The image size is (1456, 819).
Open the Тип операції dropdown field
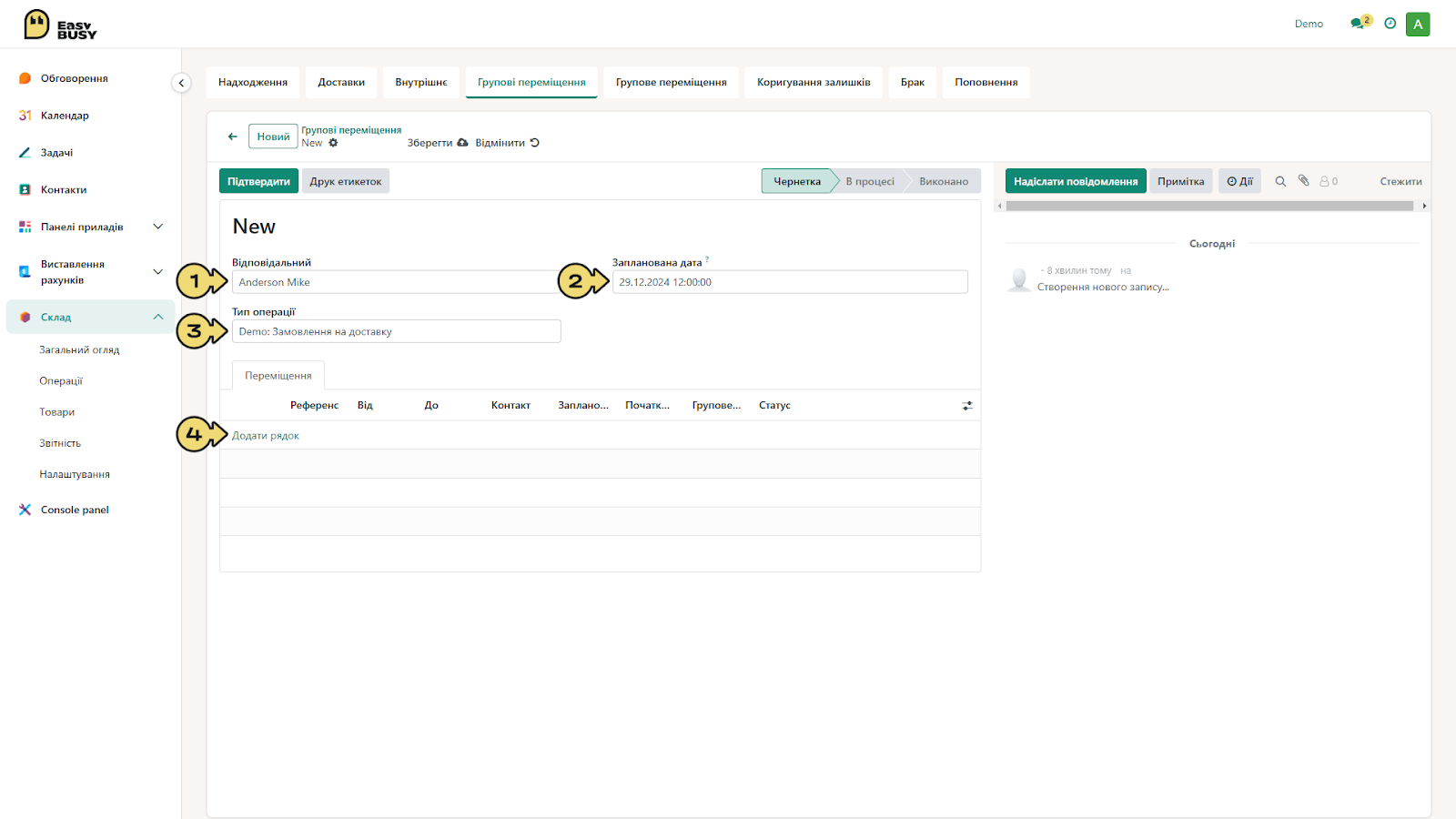coord(396,331)
